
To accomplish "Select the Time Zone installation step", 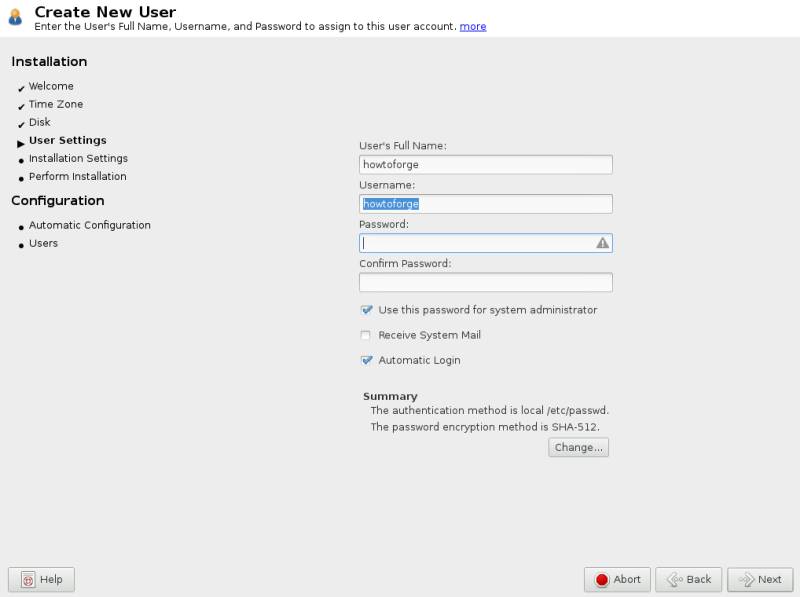I will pyautogui.click(x=56, y=104).
